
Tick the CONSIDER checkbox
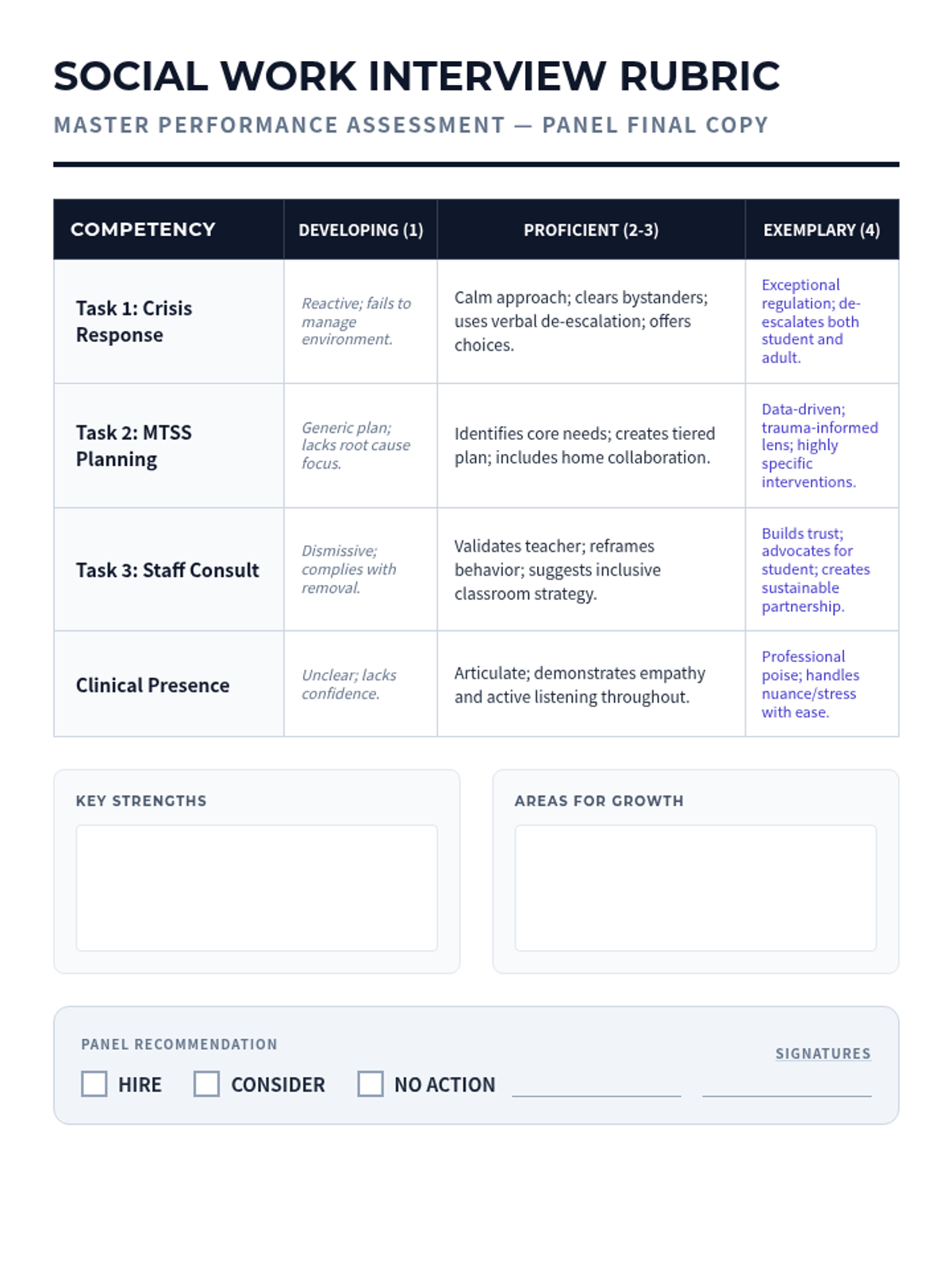(x=206, y=1083)
